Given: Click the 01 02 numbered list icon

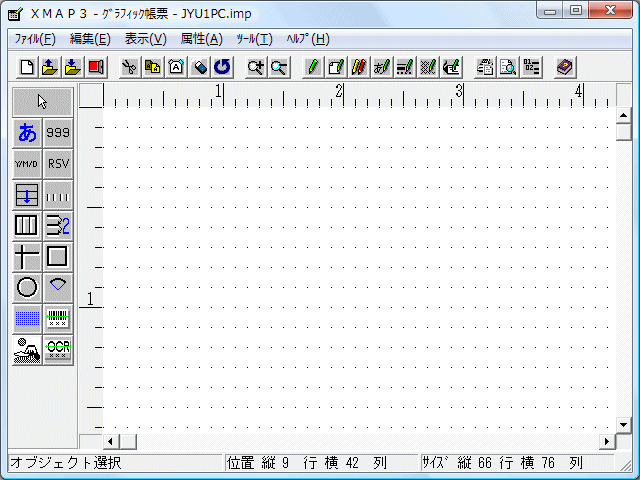Looking at the screenshot, I should (x=531, y=67).
